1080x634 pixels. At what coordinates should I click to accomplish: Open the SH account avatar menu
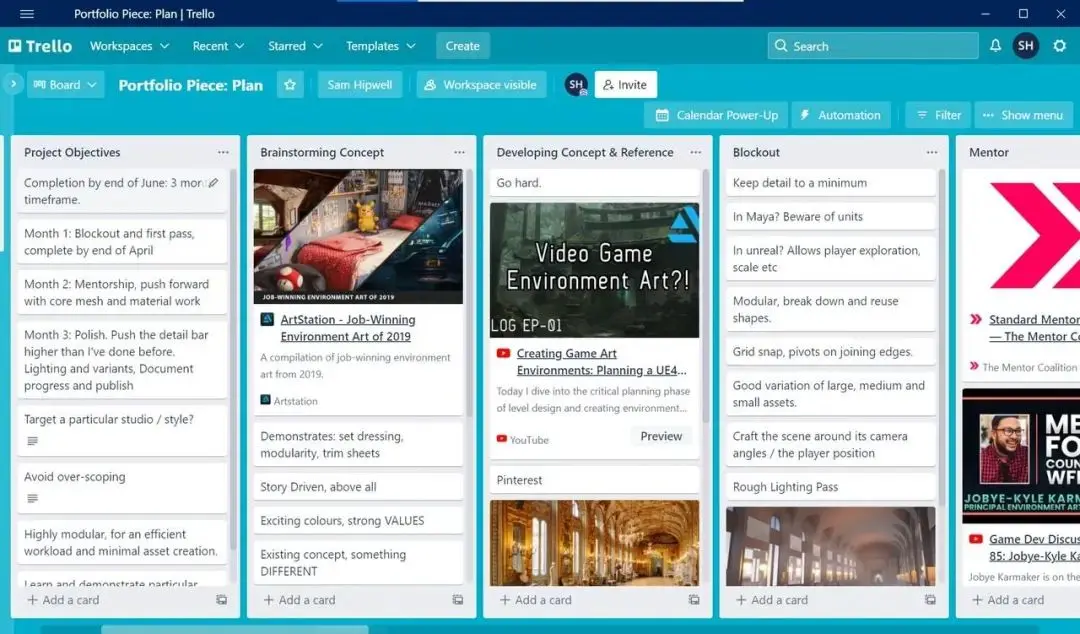click(1026, 46)
